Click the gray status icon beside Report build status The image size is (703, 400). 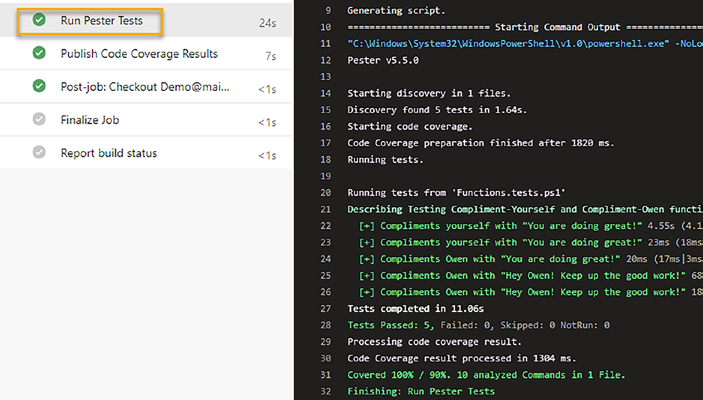point(39,153)
